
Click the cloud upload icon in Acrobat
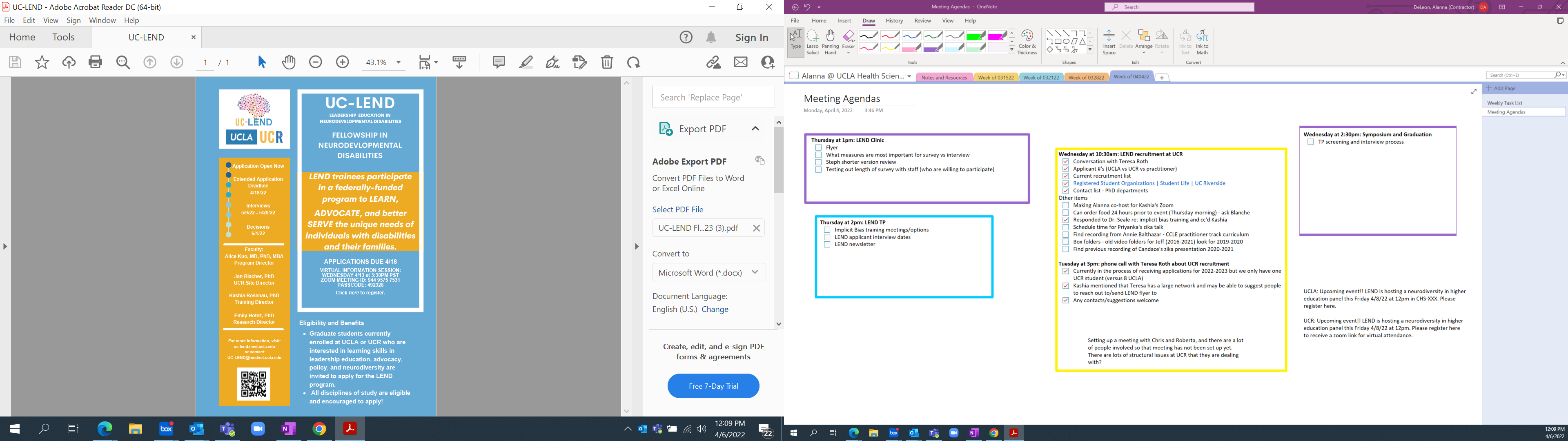[69, 62]
